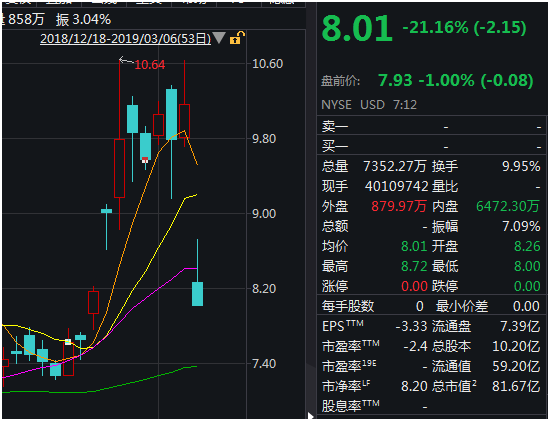Click the 振 3.04% amplitude readout

point(83,20)
